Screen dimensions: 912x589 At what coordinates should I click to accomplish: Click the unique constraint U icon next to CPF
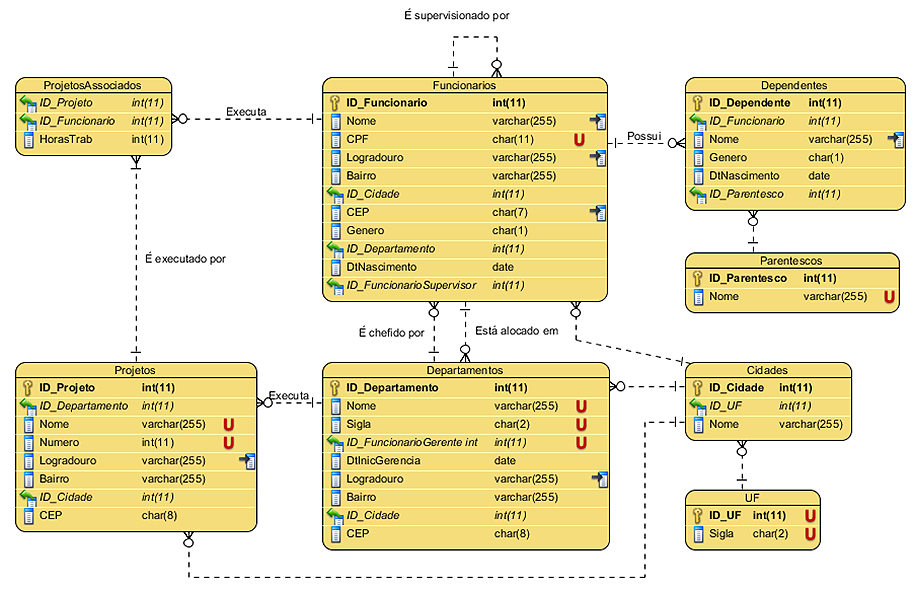pyautogui.click(x=579, y=140)
